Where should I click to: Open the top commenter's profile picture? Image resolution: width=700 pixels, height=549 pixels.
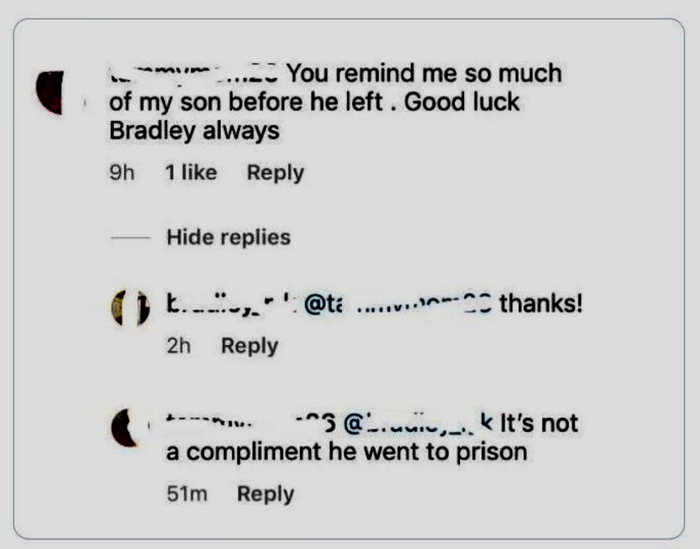pyautogui.click(x=50, y=92)
